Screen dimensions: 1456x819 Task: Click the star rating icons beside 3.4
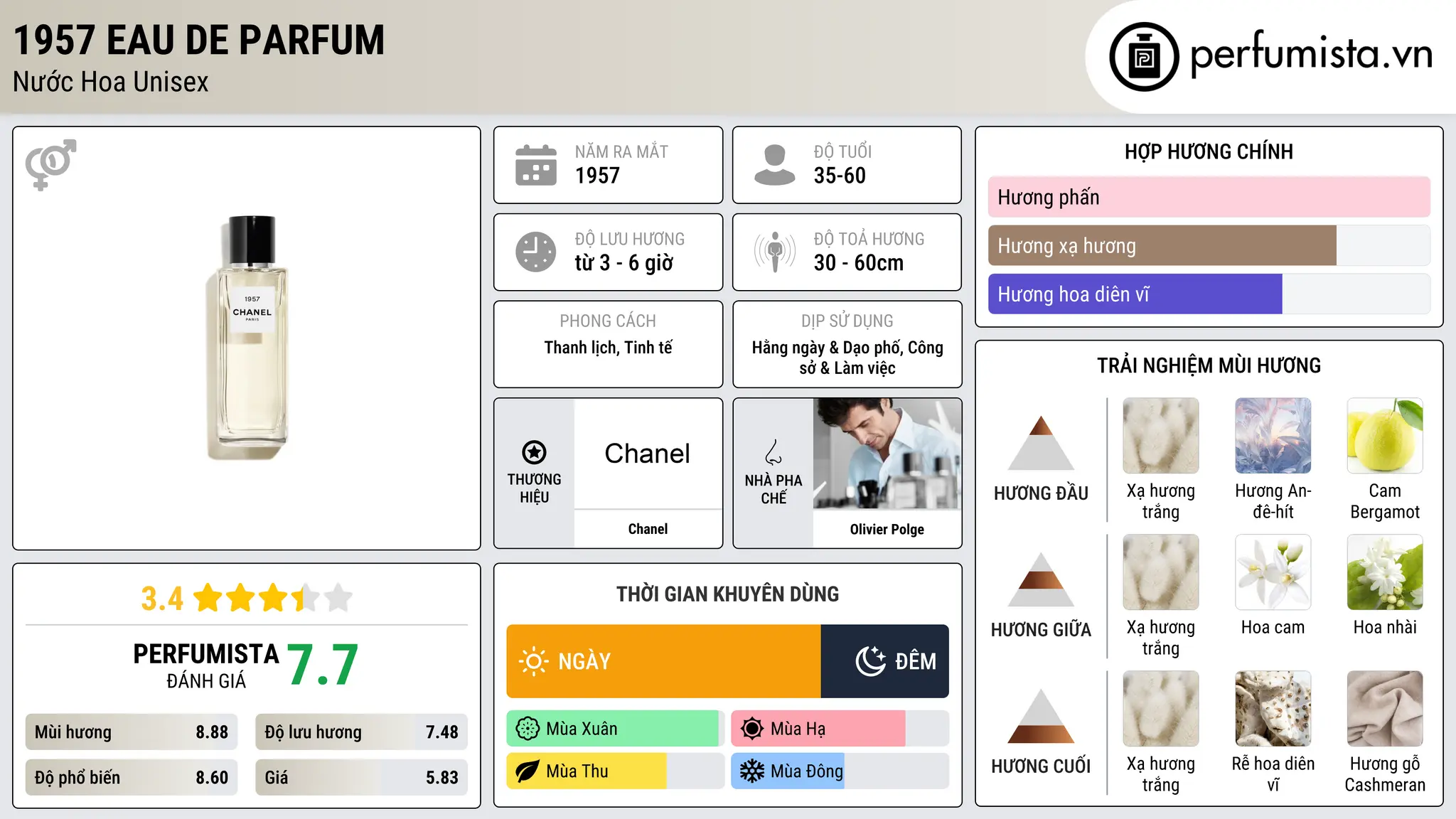pyautogui.click(x=273, y=598)
